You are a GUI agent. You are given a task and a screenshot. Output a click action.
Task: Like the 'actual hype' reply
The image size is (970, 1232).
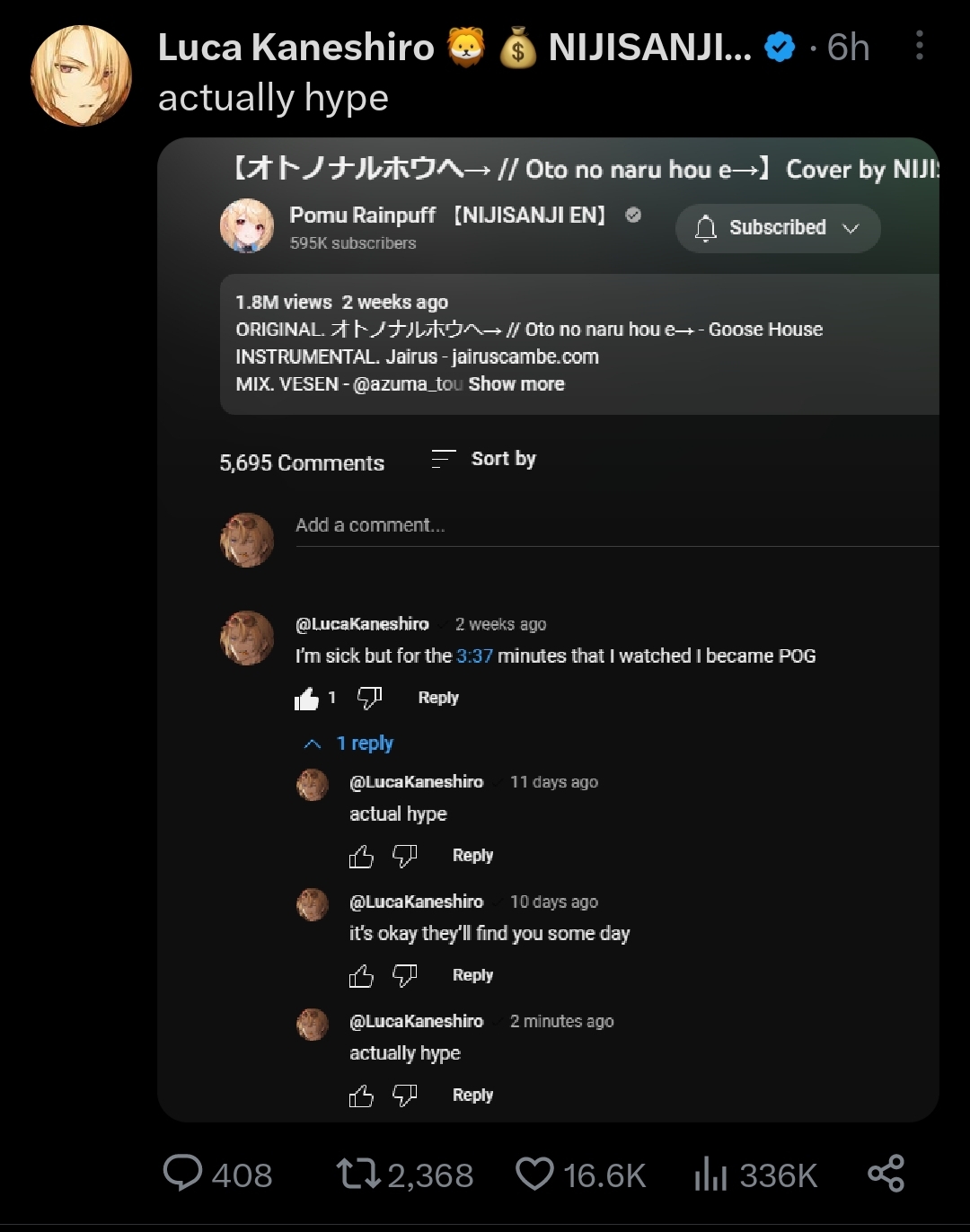pos(361,857)
